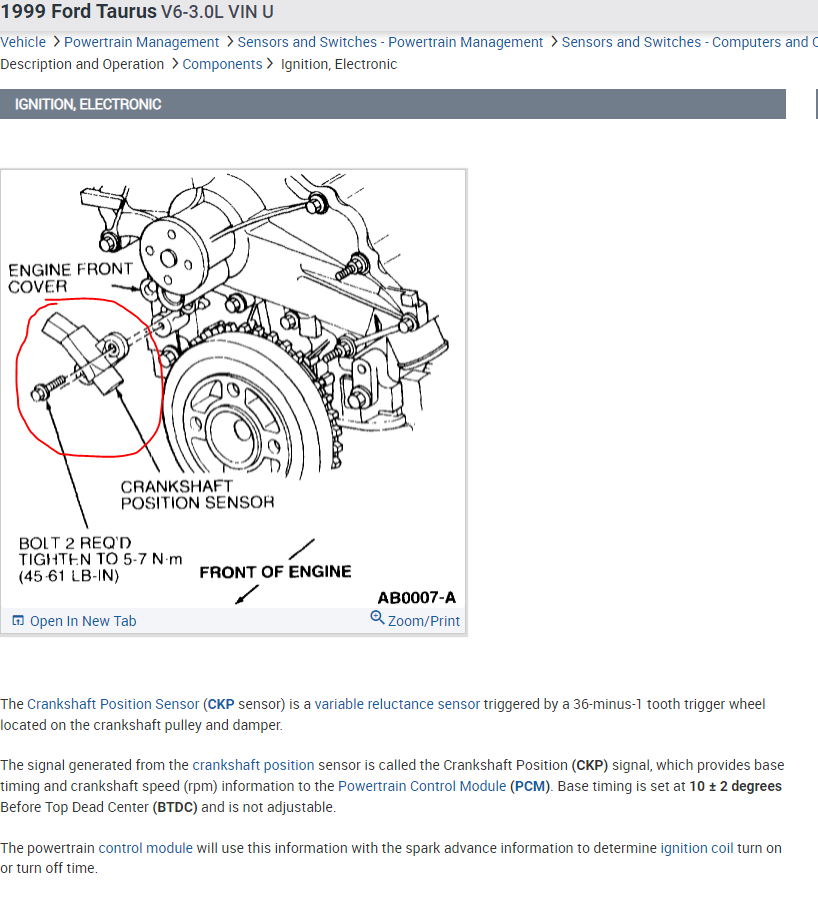Open the Powertrain Management breadcrumb
Image resolution: width=818 pixels, height=918 pixels.
tap(141, 42)
